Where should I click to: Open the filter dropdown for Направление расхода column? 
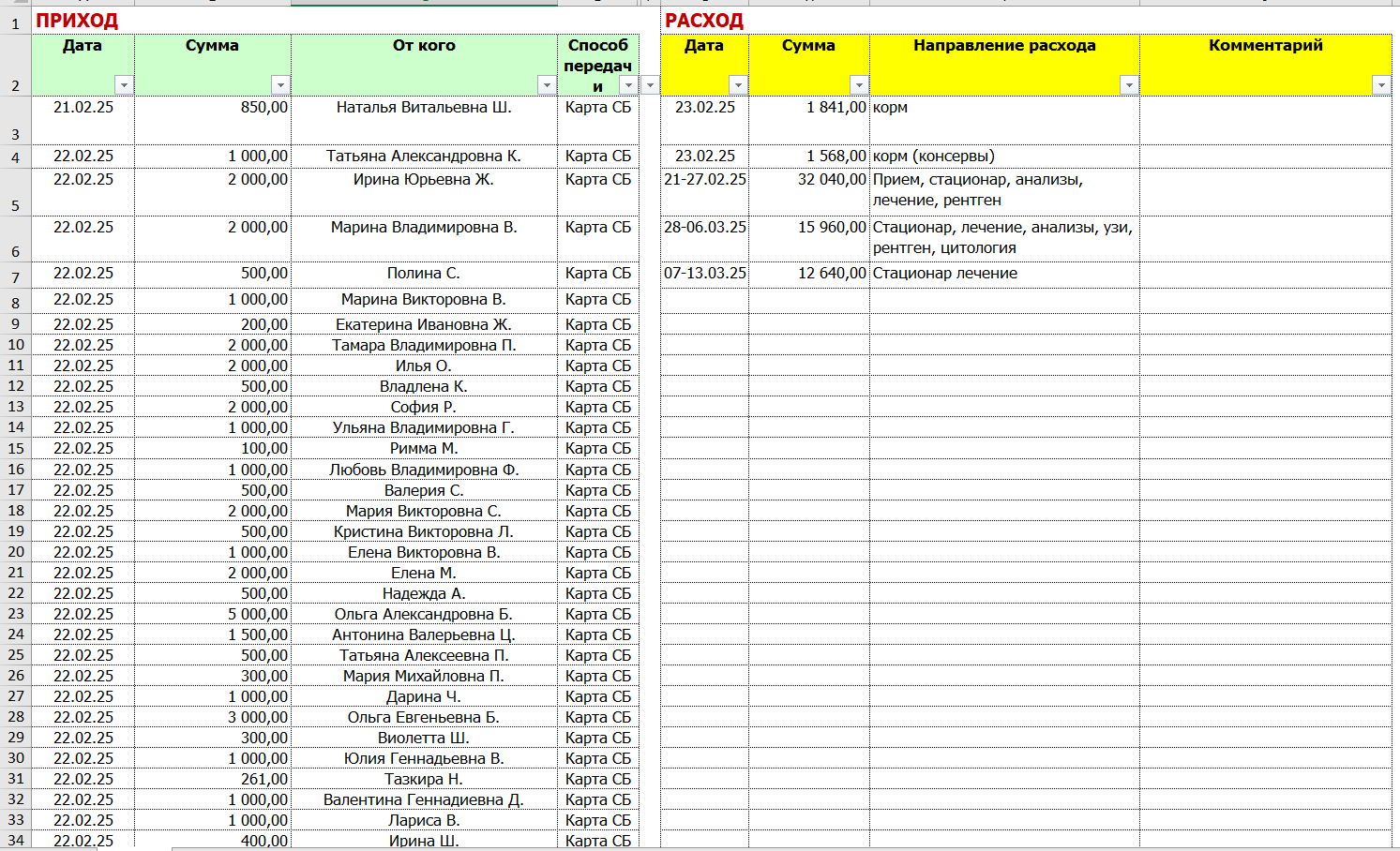1129,85
